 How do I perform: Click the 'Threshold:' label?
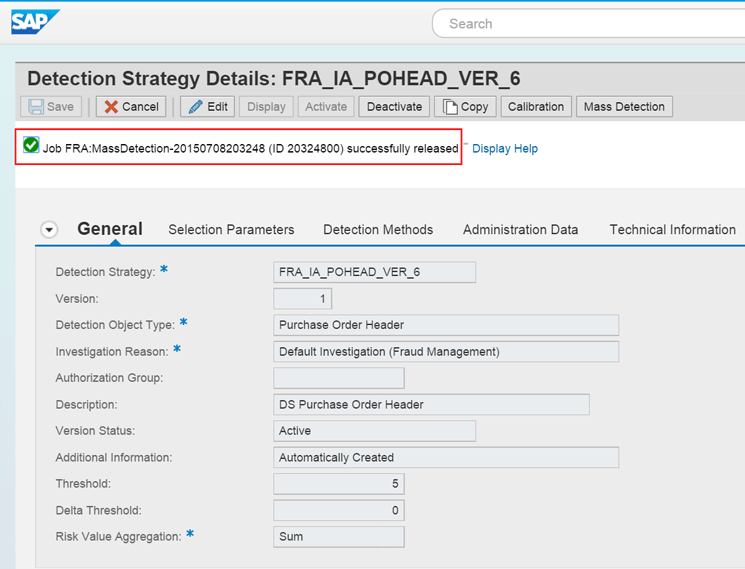pos(83,484)
